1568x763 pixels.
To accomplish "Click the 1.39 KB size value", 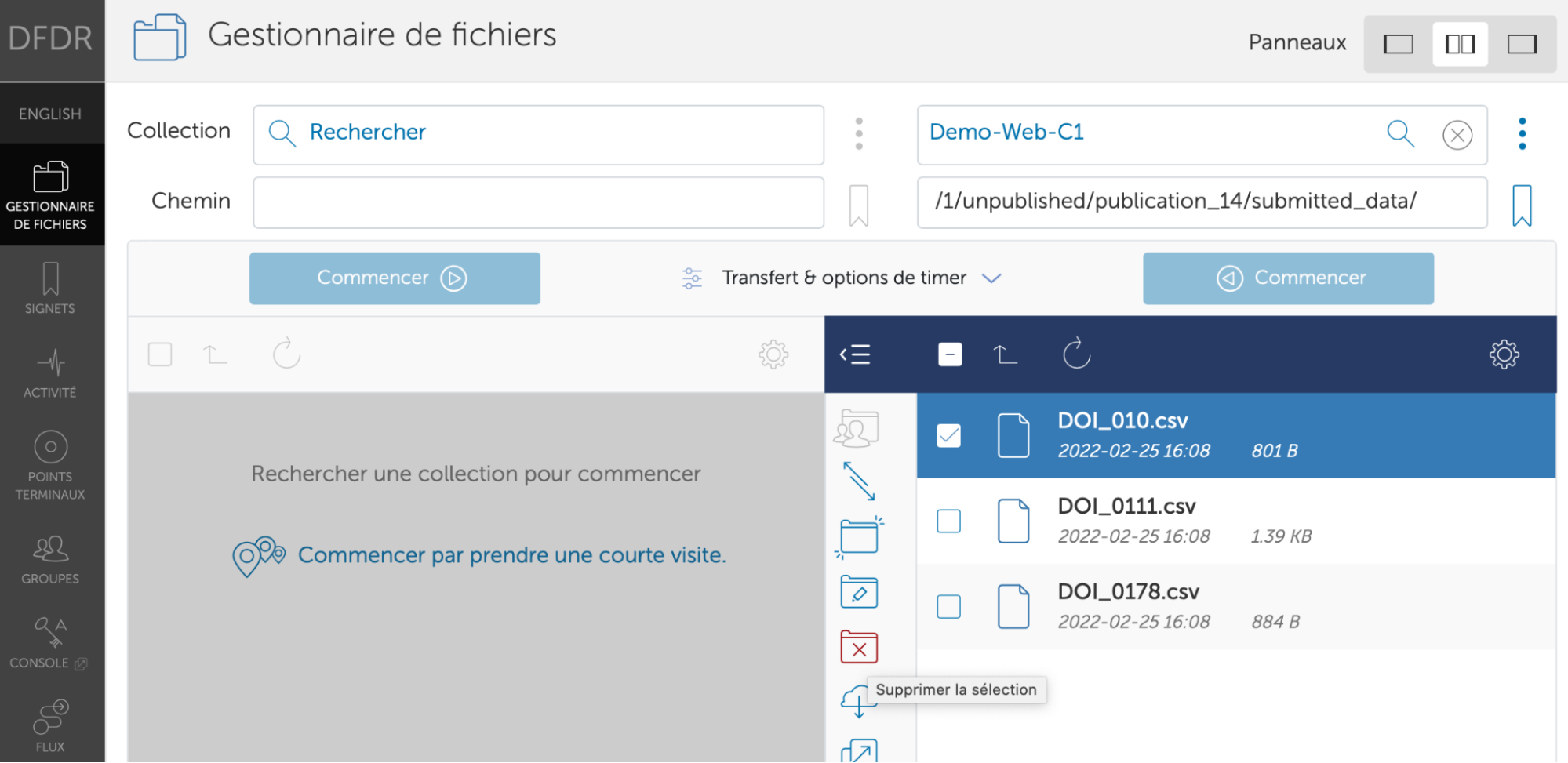I will pyautogui.click(x=1281, y=536).
